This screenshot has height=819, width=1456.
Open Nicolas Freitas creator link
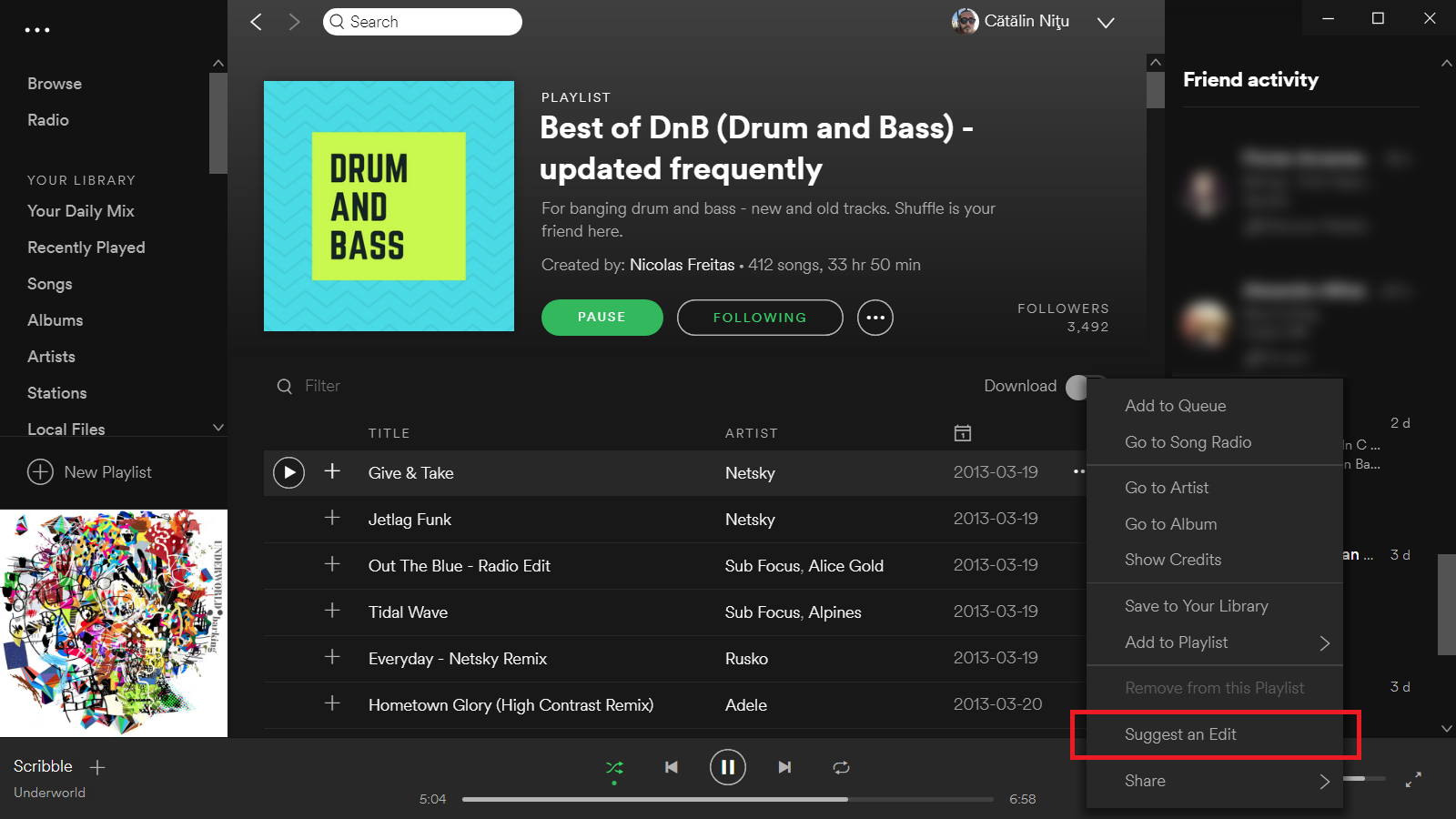(x=682, y=265)
